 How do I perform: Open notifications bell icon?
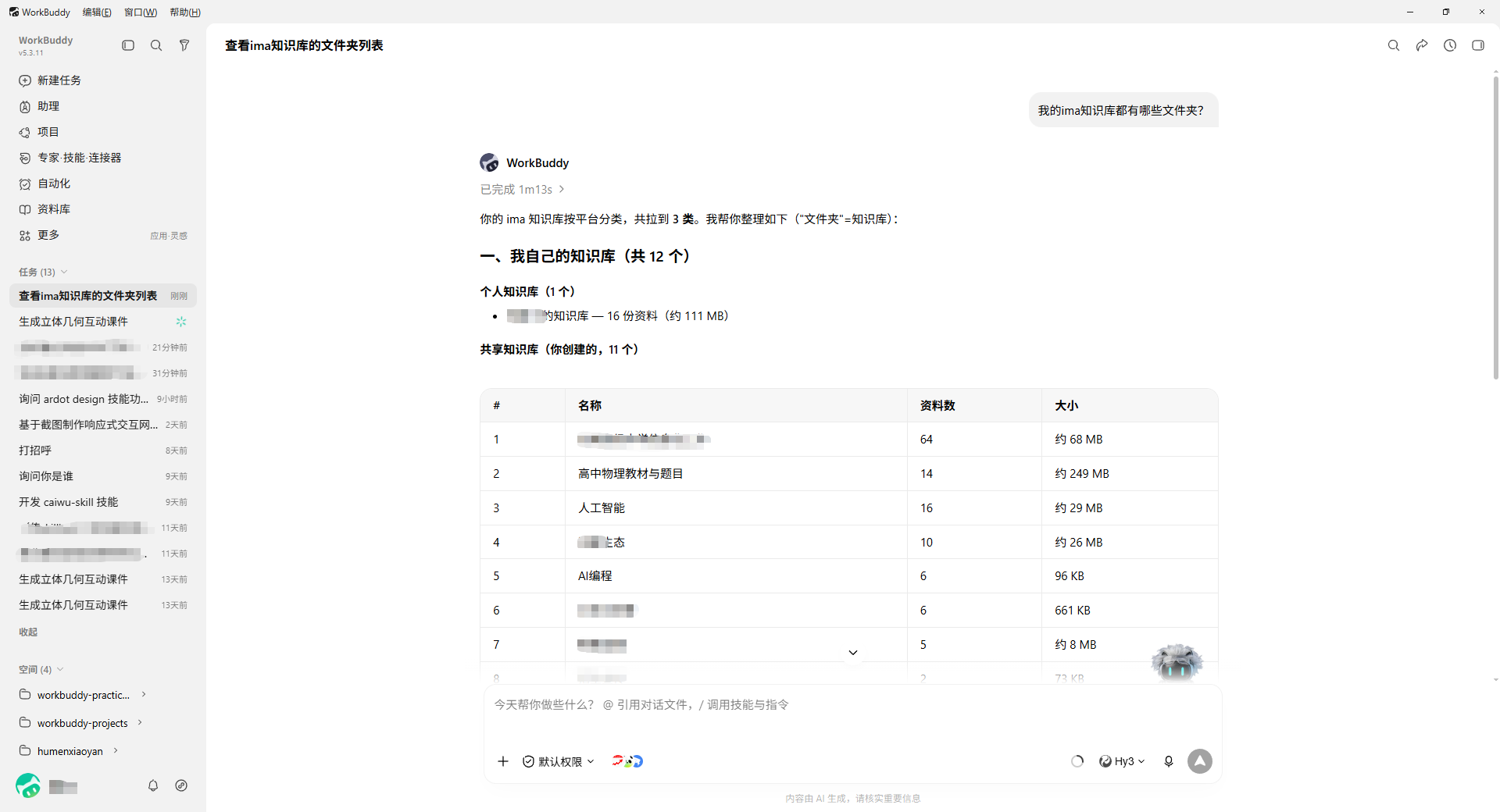[x=153, y=785]
